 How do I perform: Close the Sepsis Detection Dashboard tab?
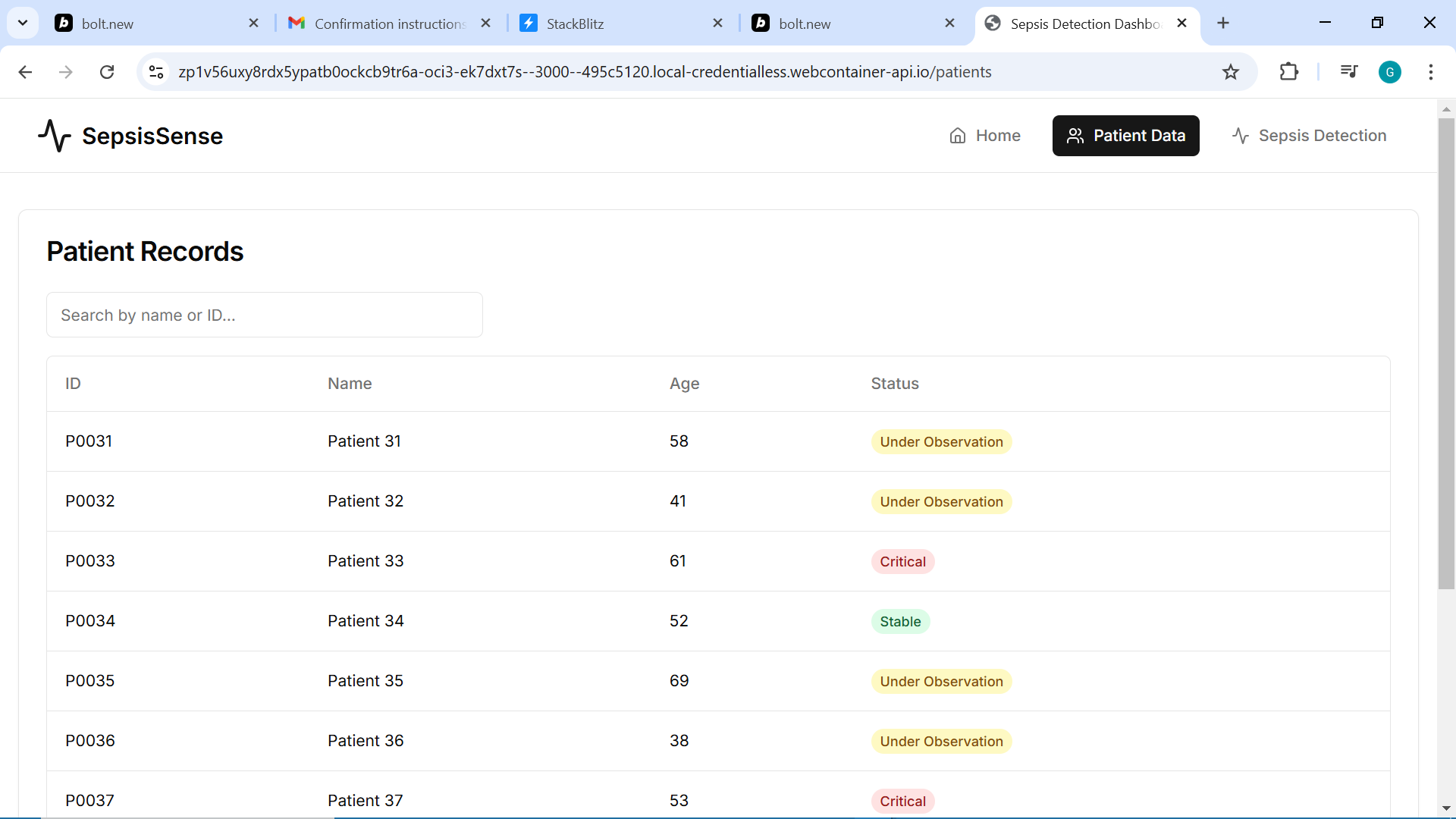coord(1181,24)
